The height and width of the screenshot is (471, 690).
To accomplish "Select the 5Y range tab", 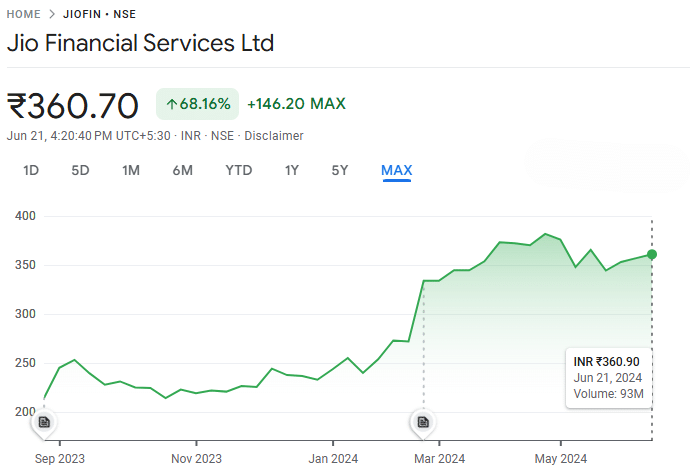I will point(340,170).
